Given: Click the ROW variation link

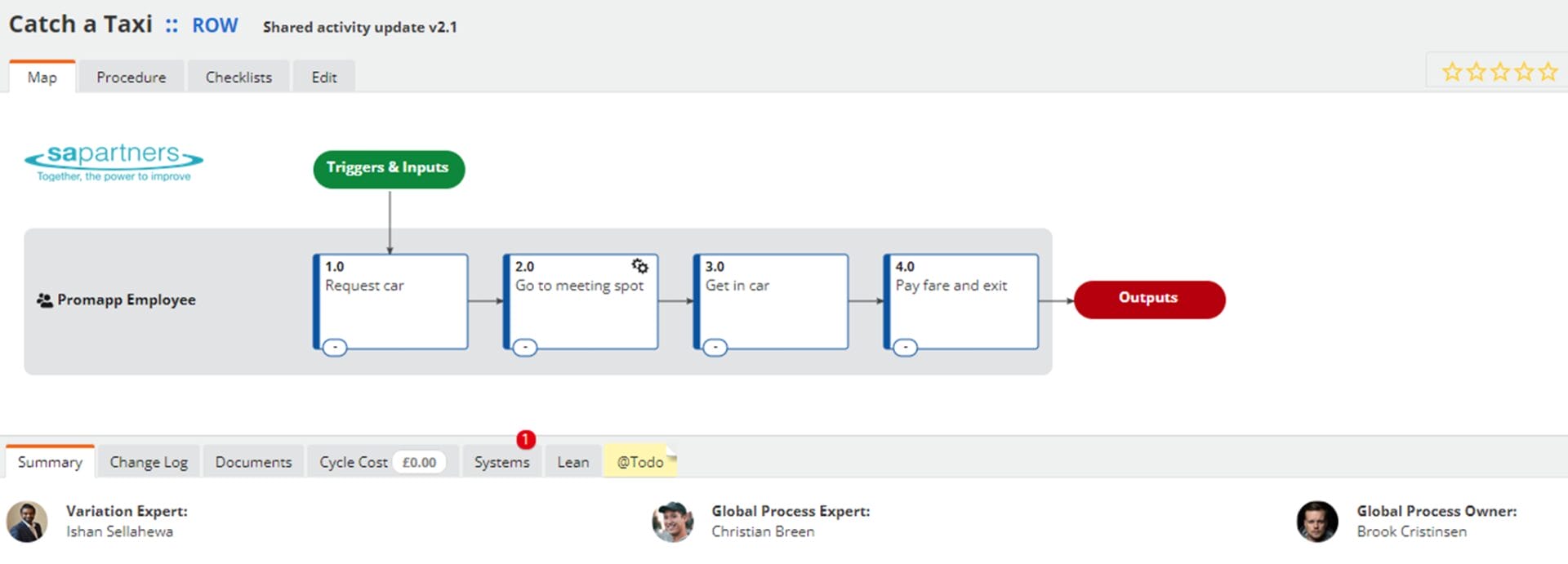Looking at the screenshot, I should (215, 26).
